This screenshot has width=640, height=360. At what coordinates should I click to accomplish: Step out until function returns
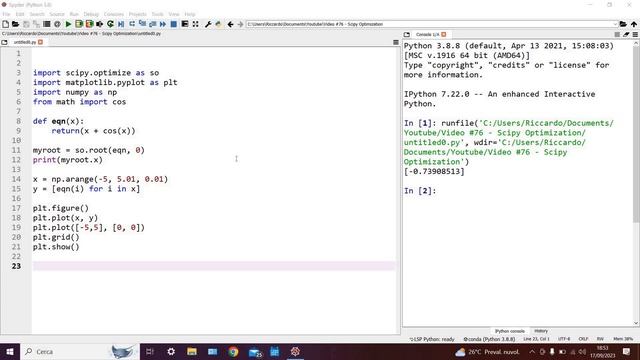[153, 24]
